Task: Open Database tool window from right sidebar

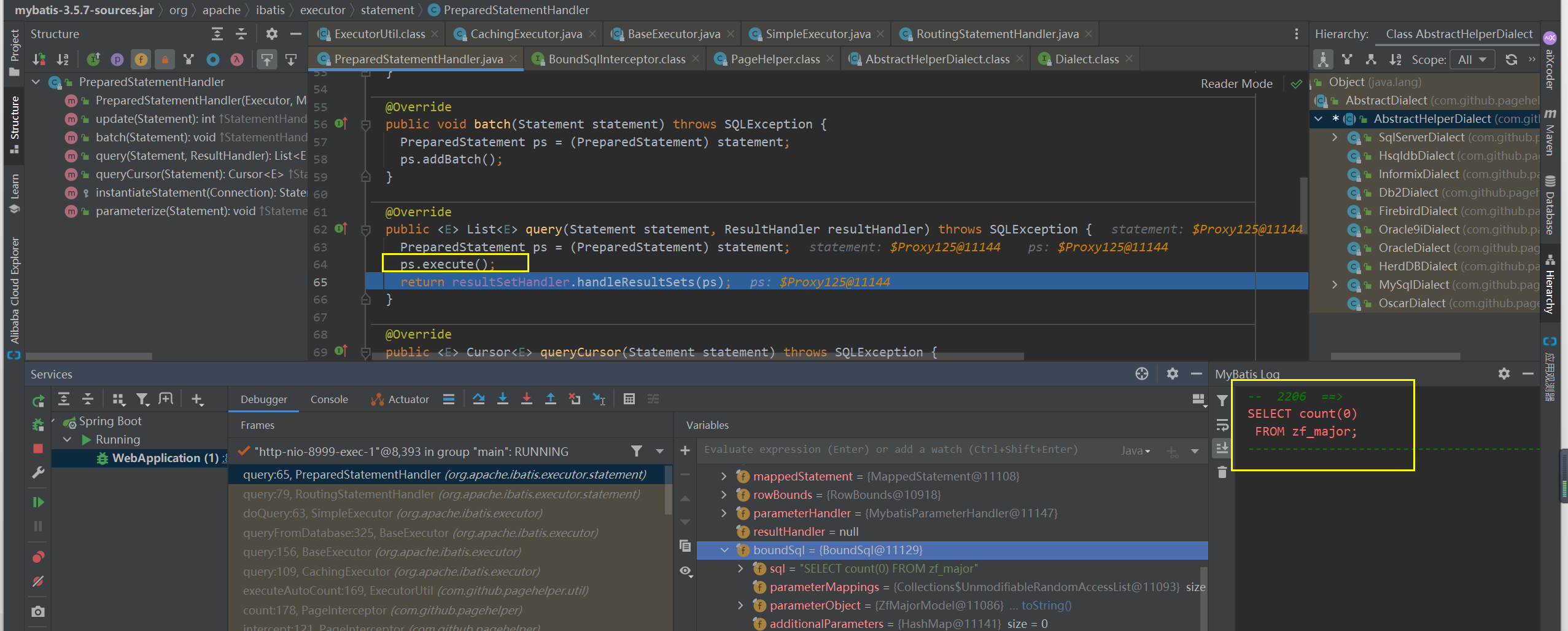Action: pos(1550,205)
